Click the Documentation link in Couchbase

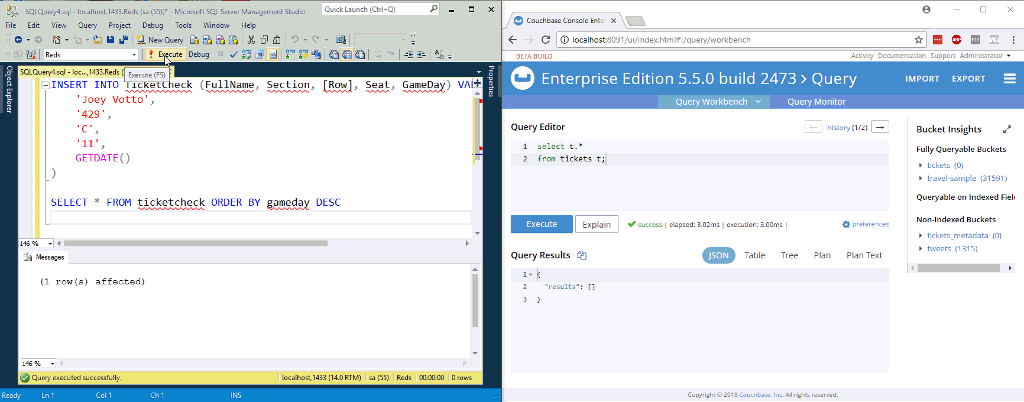click(x=900, y=56)
